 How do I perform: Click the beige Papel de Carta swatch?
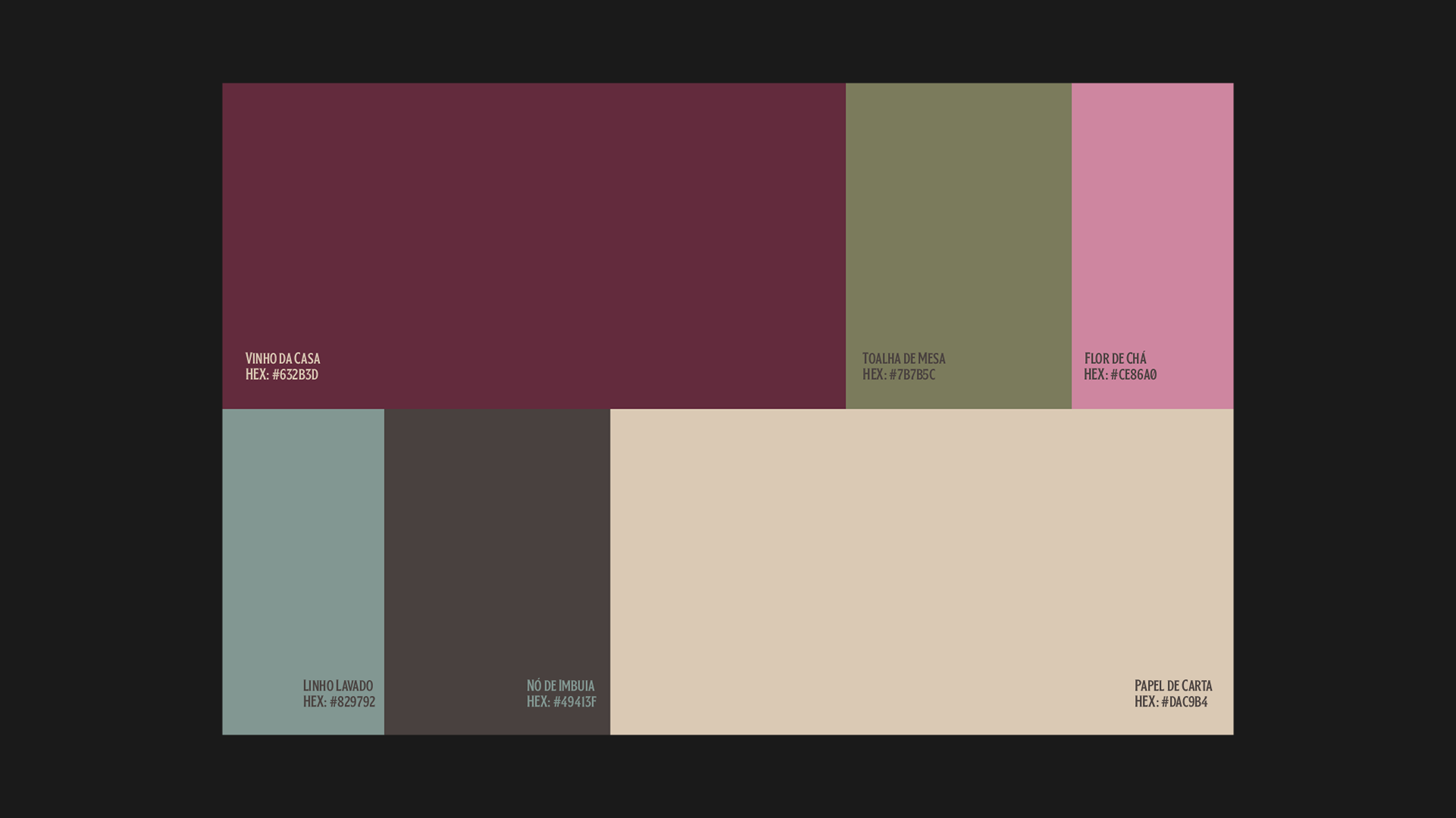point(922,572)
